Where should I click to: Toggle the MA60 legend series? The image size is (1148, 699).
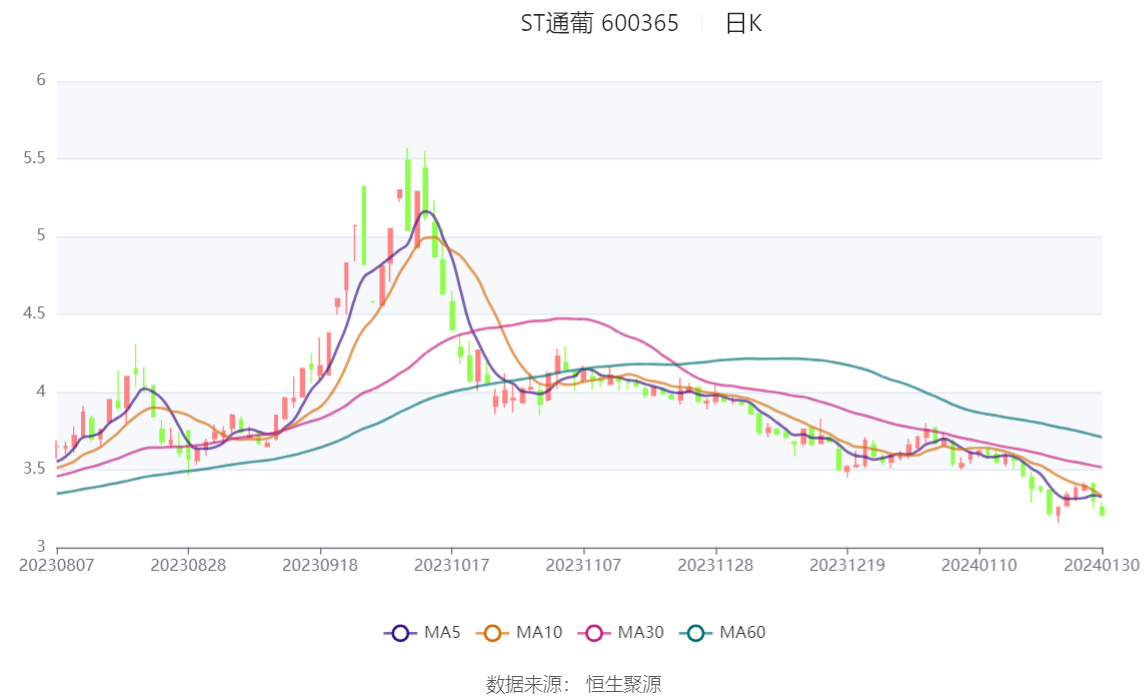(723, 633)
